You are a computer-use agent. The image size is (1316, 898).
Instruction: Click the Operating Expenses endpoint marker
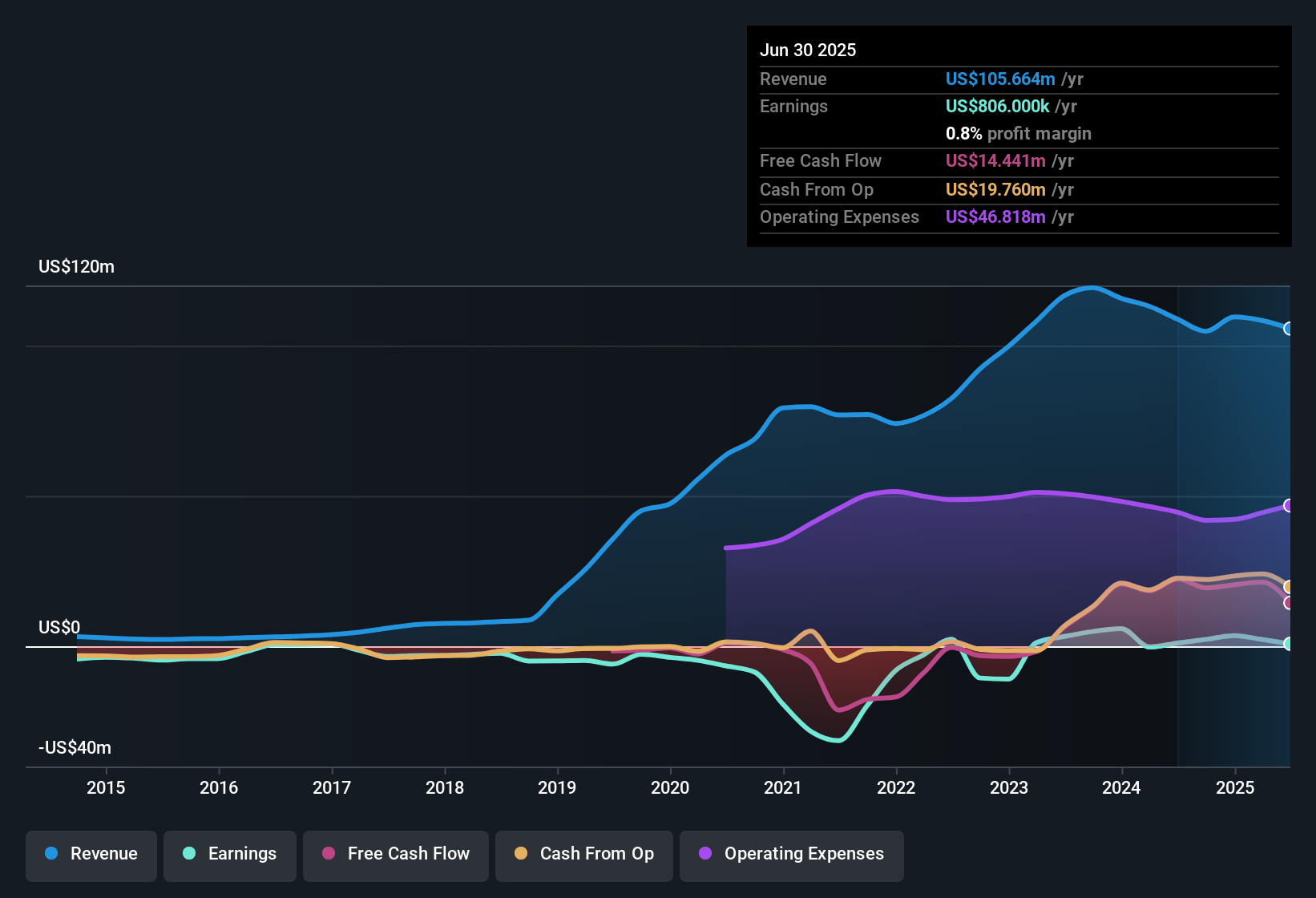(x=1288, y=506)
